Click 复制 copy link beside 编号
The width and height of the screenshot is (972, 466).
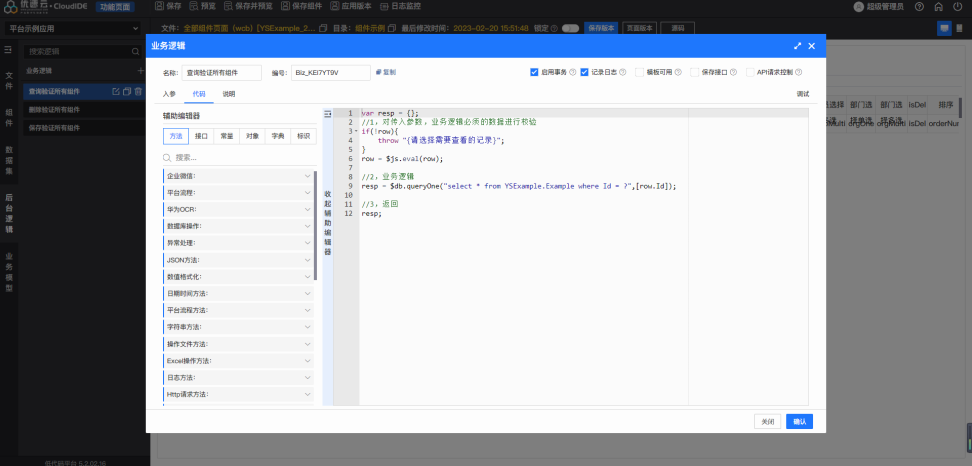pyautogui.click(x=386, y=73)
